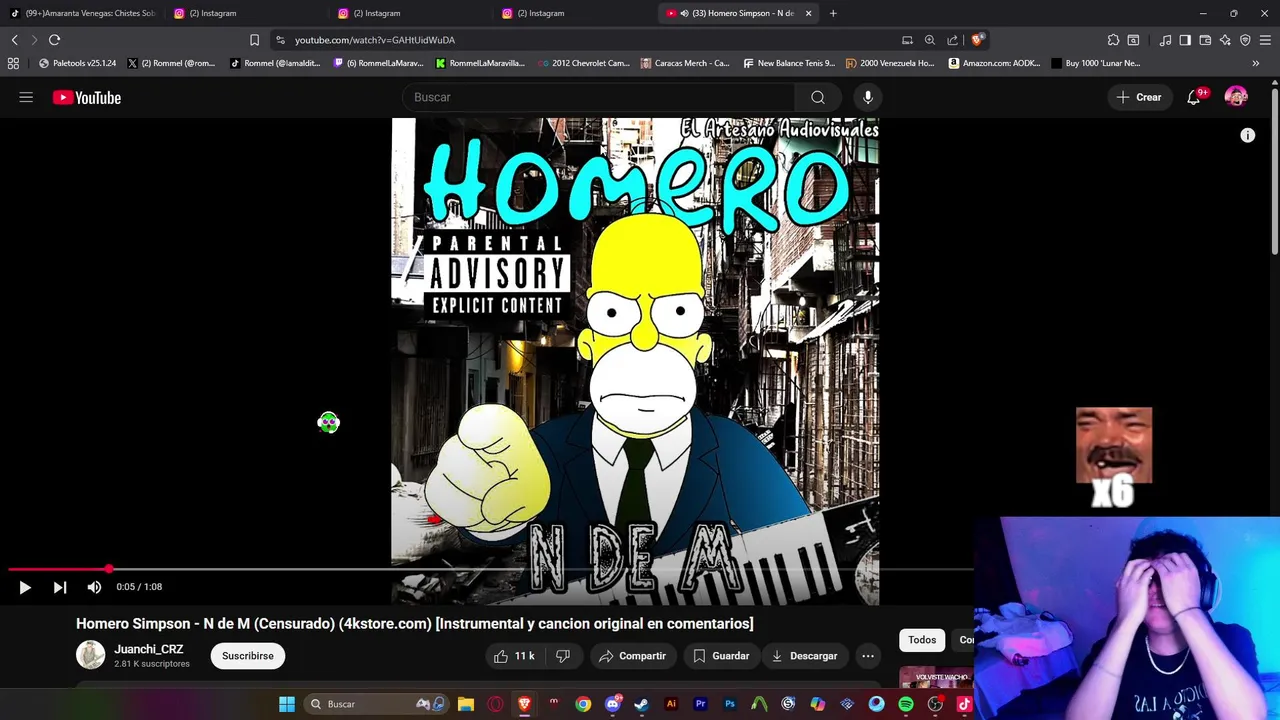Open Brave playlist music note icon
The width and height of the screenshot is (1280, 720).
(1165, 40)
